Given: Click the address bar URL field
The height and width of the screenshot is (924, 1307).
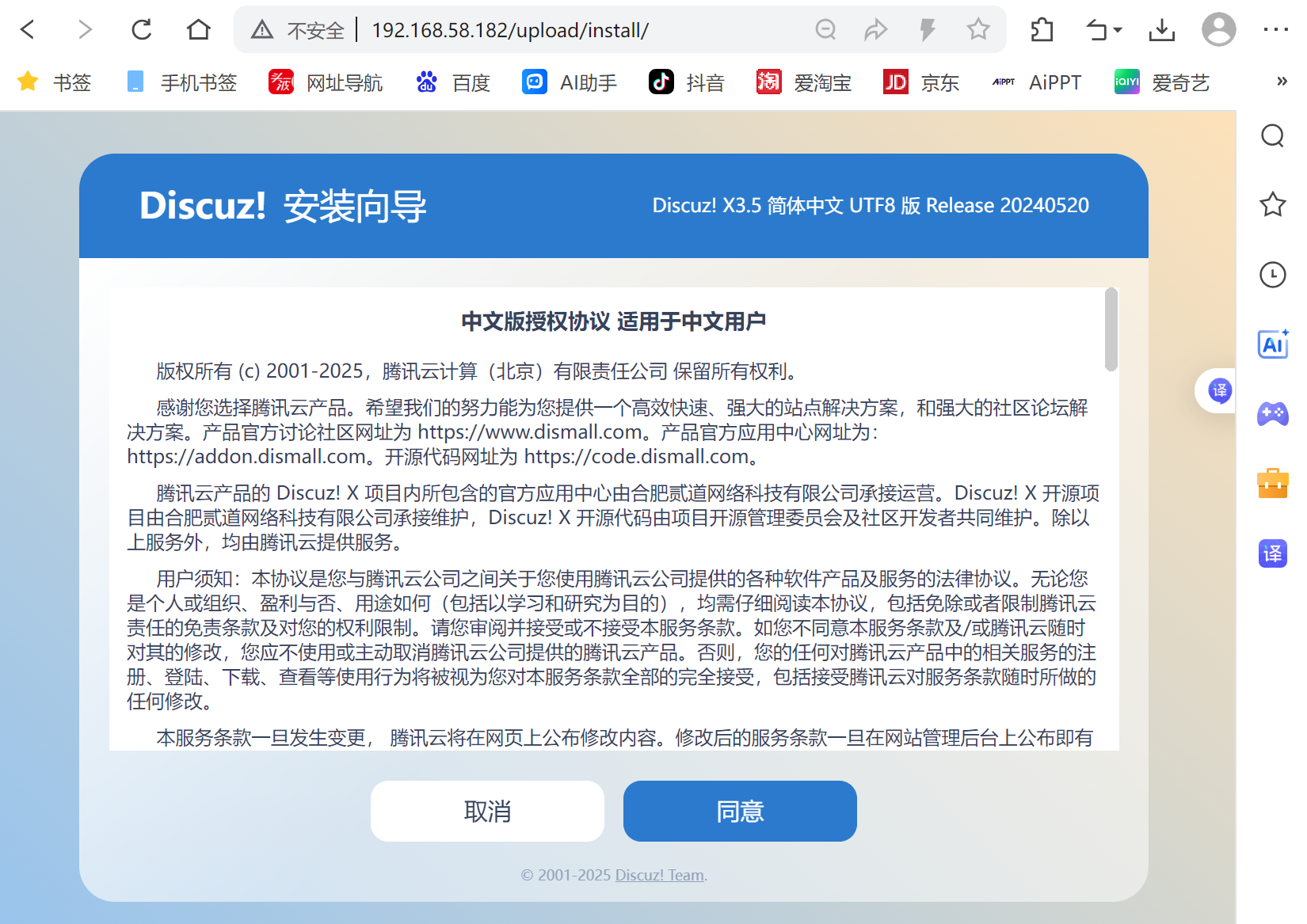Looking at the screenshot, I should click(510, 30).
